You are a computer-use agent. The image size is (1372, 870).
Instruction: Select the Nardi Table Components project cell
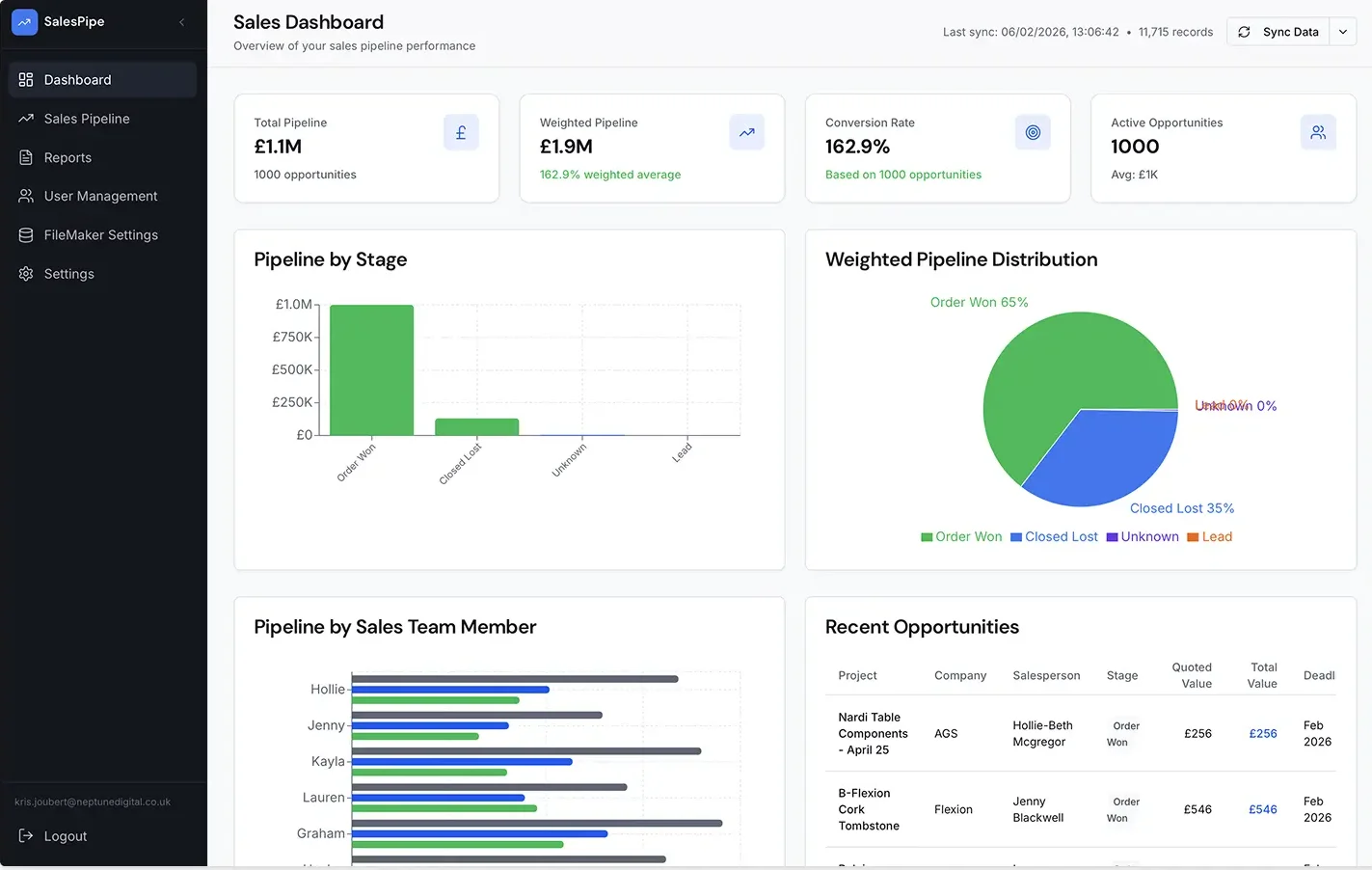coord(874,734)
